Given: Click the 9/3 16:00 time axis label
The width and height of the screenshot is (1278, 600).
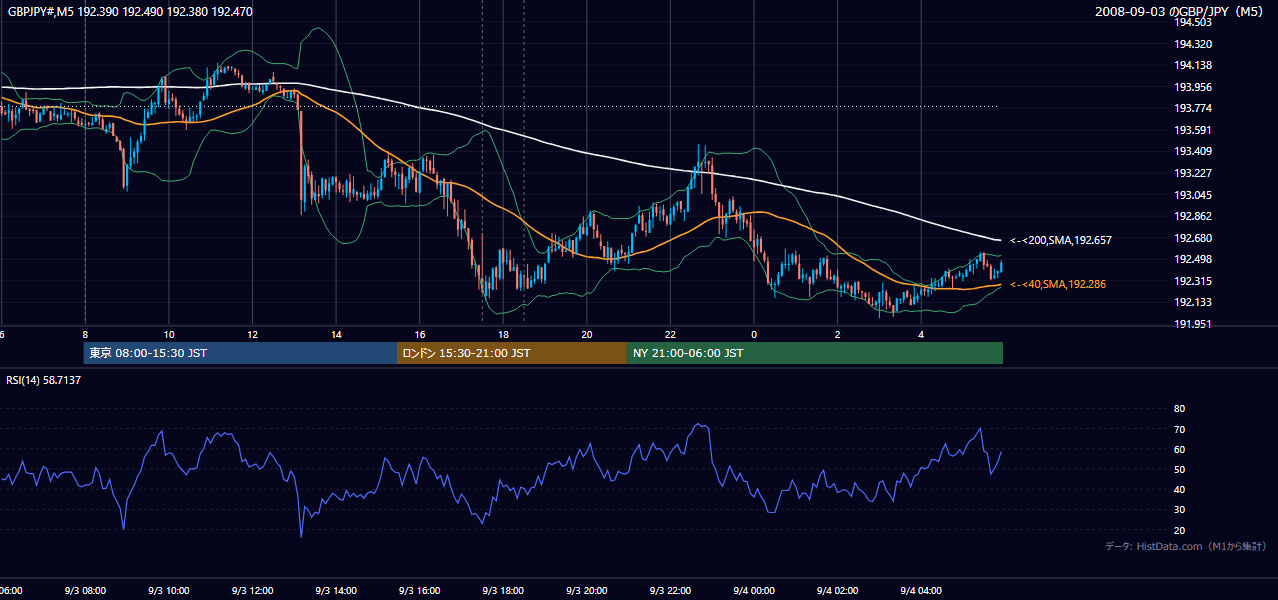Looking at the screenshot, I should click(420, 591).
